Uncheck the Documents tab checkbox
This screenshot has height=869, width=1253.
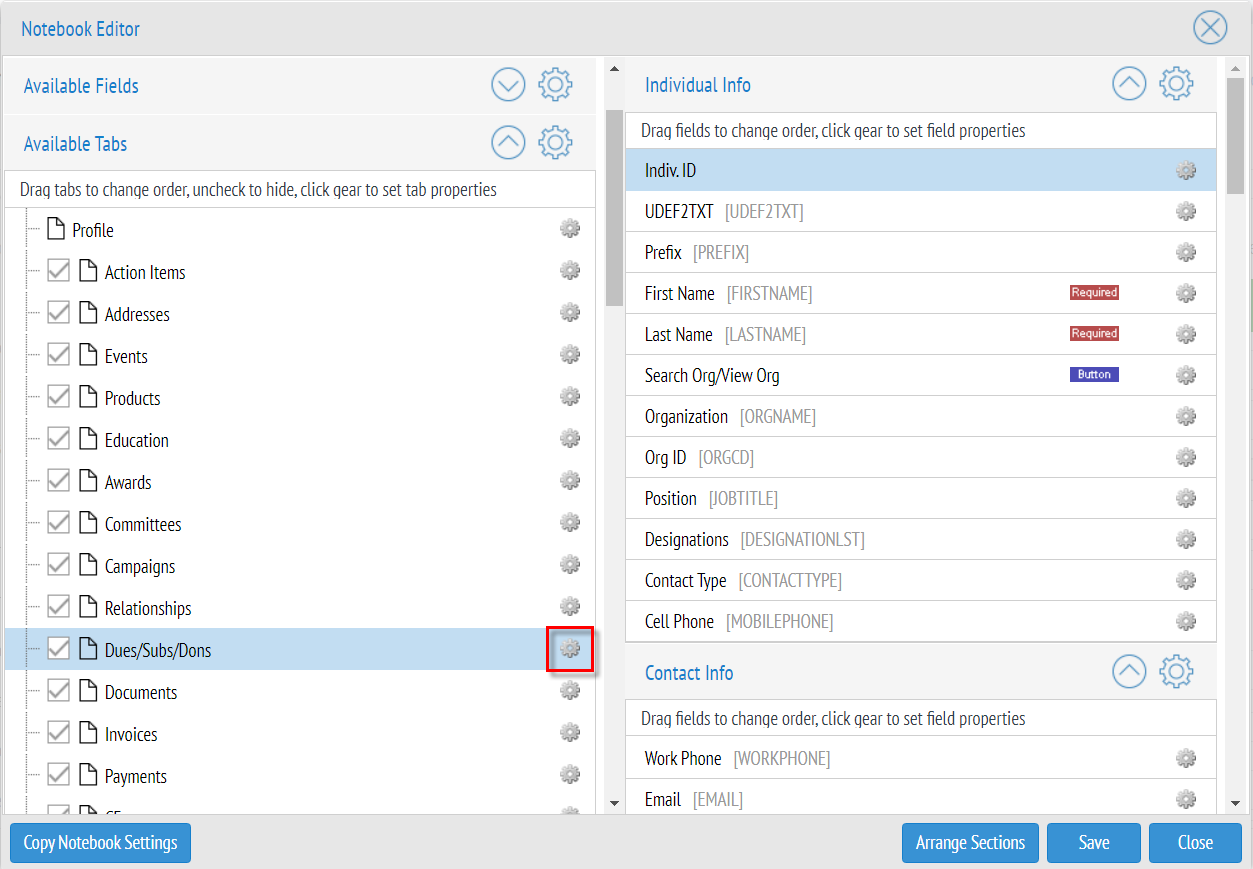tap(59, 691)
